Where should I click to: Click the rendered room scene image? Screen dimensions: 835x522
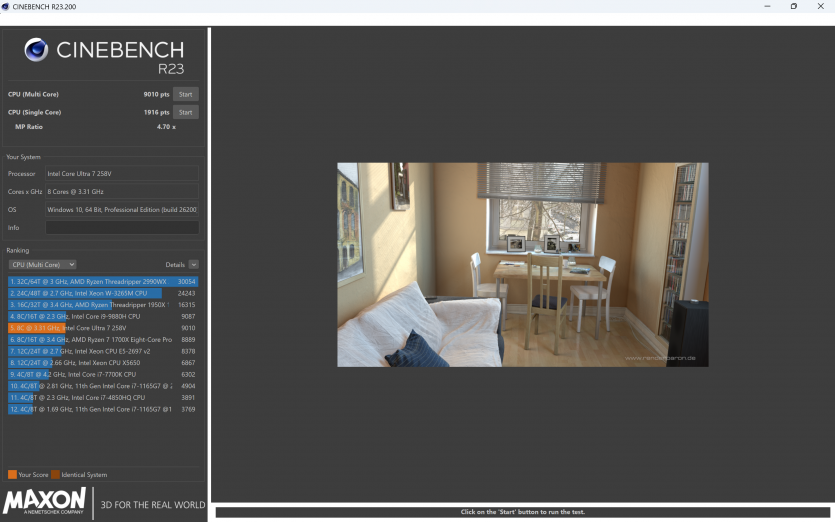522,264
